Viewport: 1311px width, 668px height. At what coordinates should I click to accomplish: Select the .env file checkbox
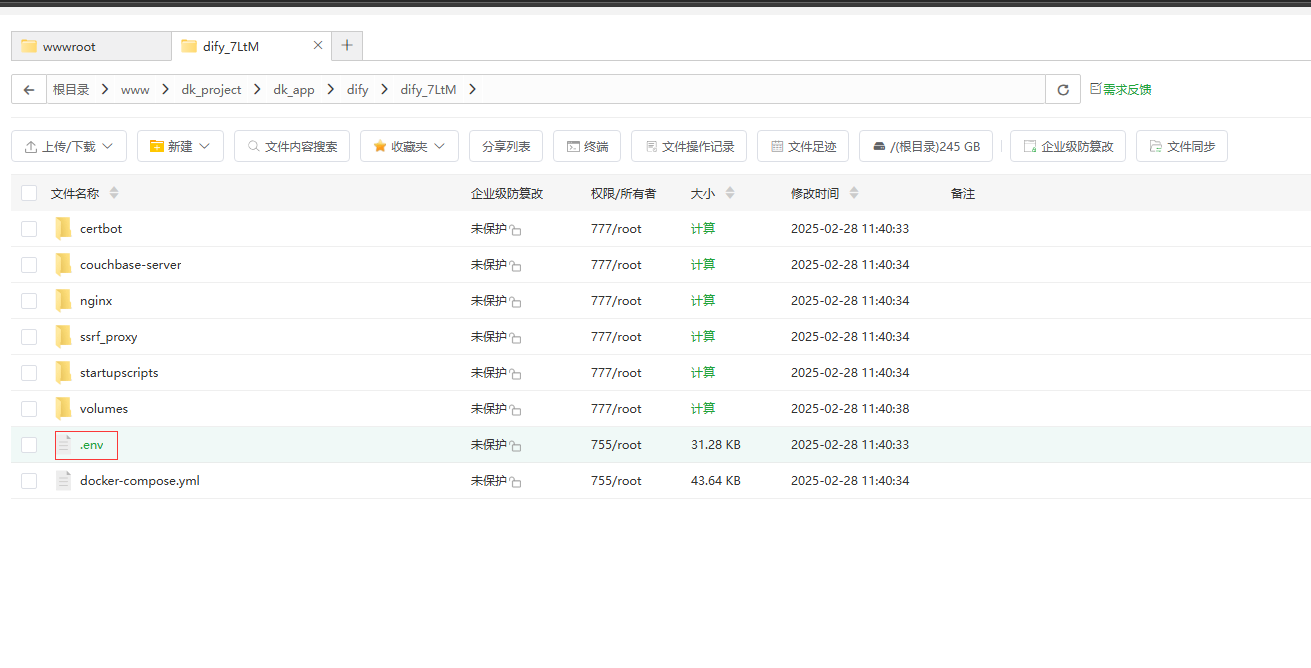pyautogui.click(x=29, y=444)
